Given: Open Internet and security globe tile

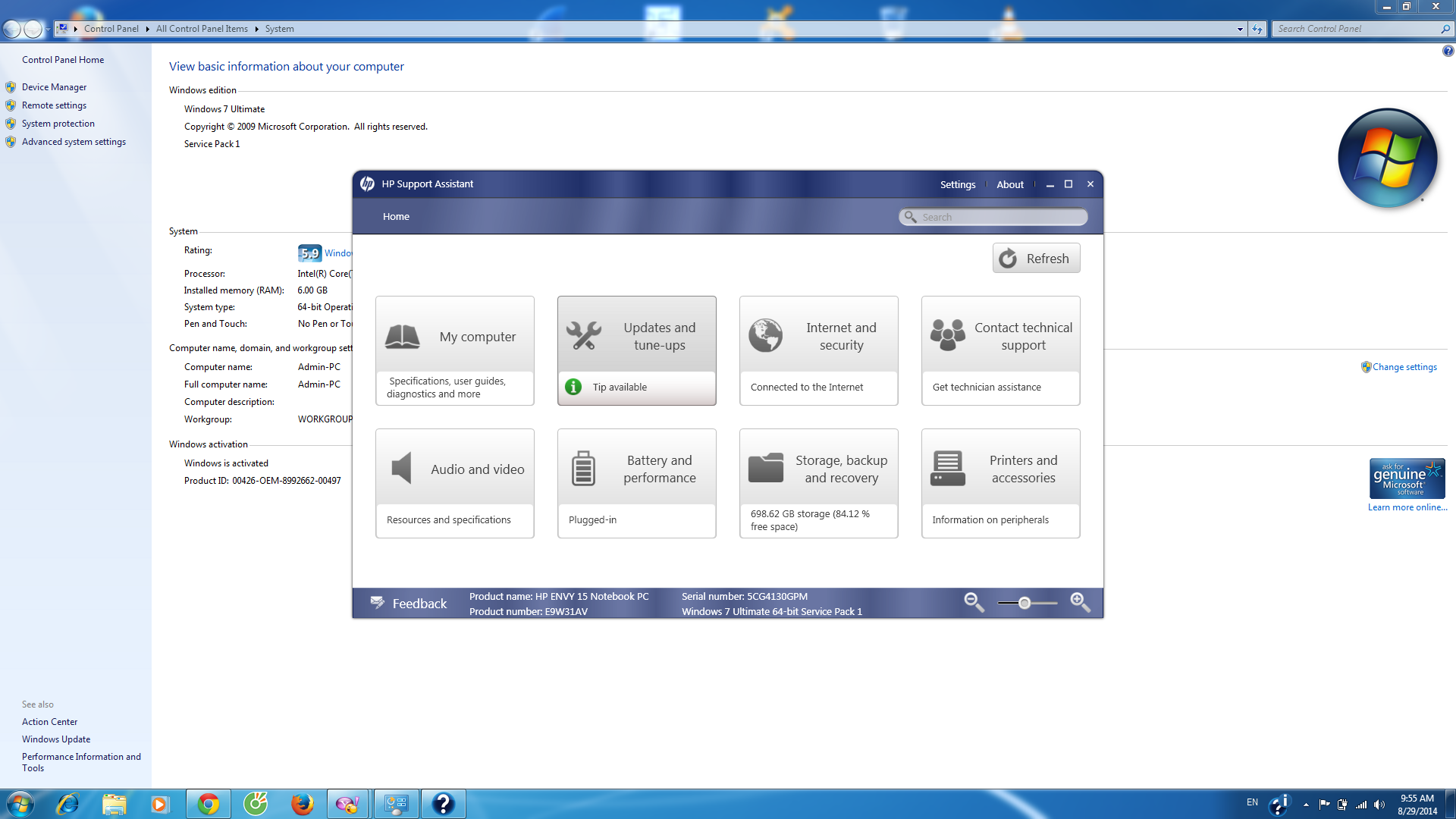Looking at the screenshot, I should [819, 350].
